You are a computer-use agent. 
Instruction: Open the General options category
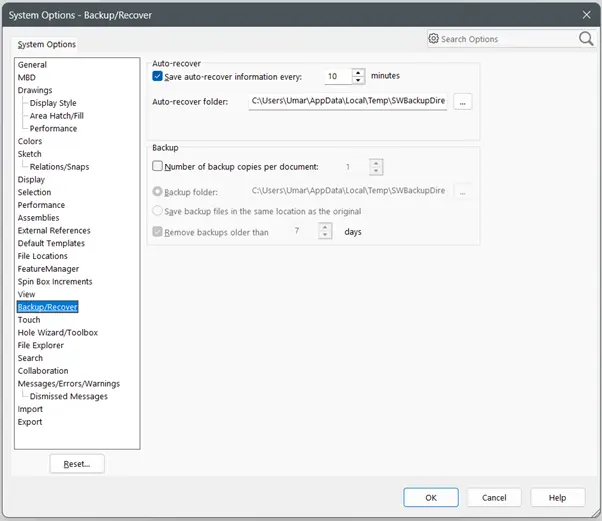pos(32,65)
